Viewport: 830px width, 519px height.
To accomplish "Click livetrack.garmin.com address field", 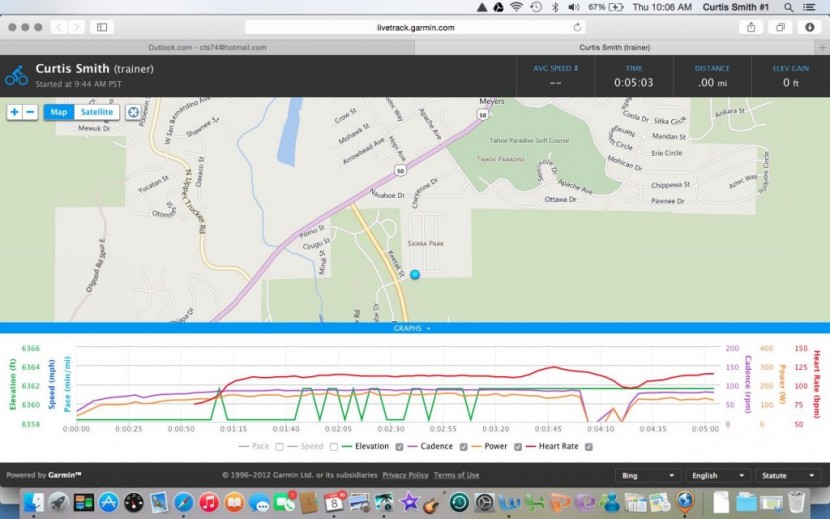I will (x=416, y=28).
